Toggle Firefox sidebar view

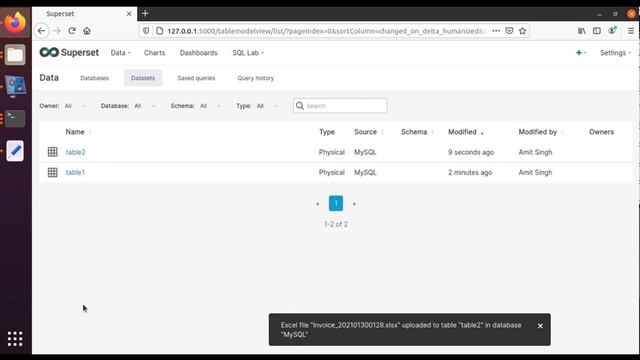(x=597, y=31)
